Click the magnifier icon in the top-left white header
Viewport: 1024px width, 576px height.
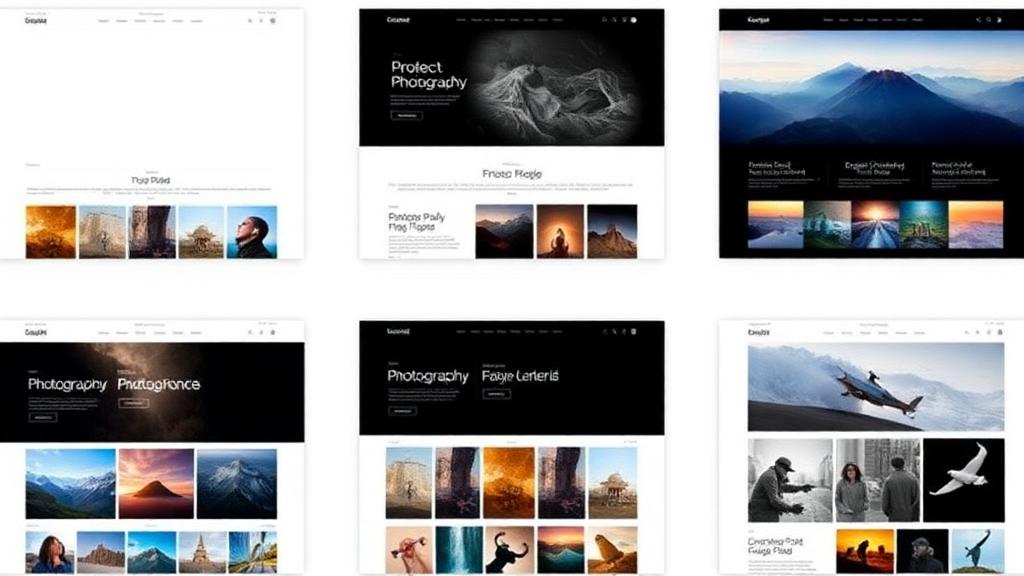[249, 20]
